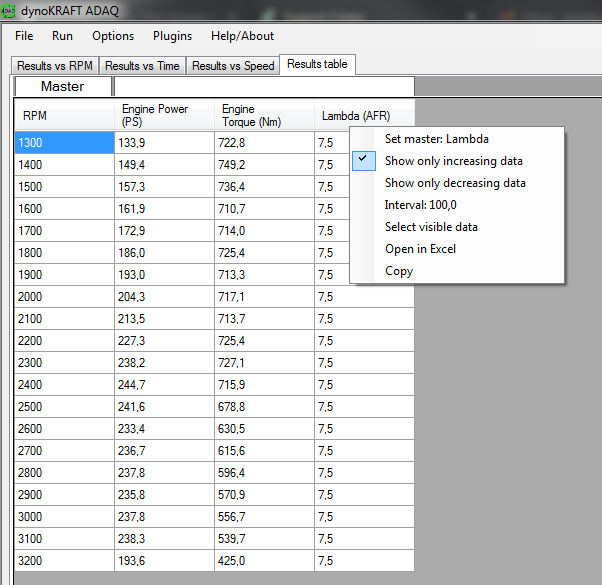Select the 2300 RPM cell
602x585 pixels.
click(x=64, y=363)
